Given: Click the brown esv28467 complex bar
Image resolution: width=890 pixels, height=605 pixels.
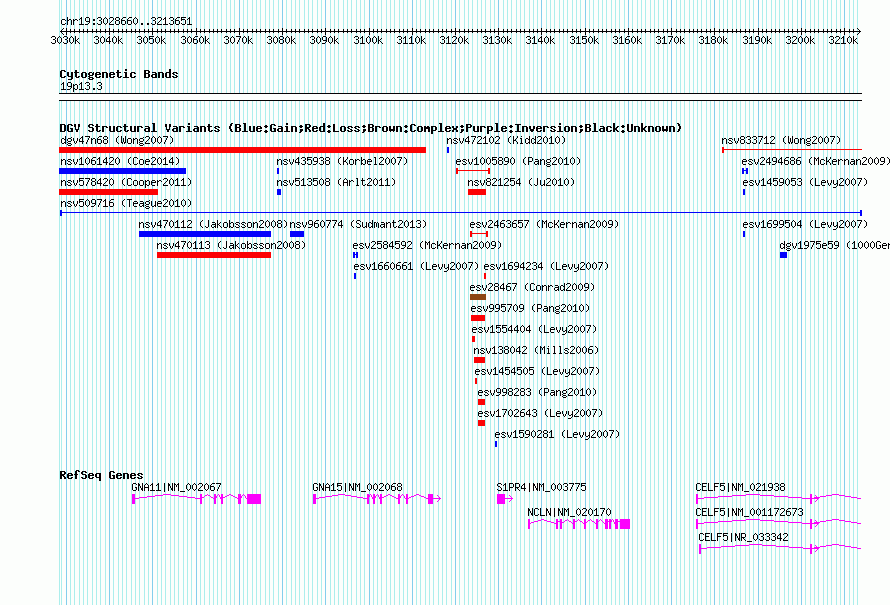Looking at the screenshot, I should [x=478, y=297].
